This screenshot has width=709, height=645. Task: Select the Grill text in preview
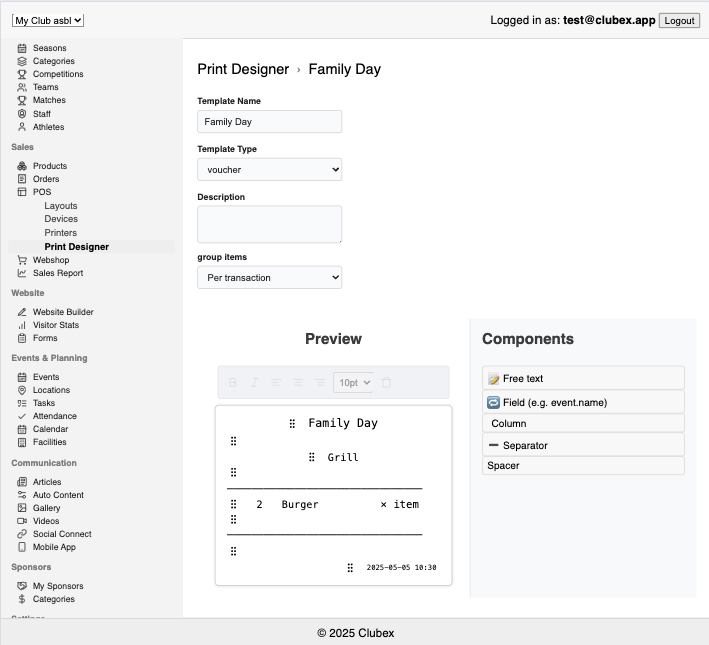pyautogui.click(x=343, y=457)
